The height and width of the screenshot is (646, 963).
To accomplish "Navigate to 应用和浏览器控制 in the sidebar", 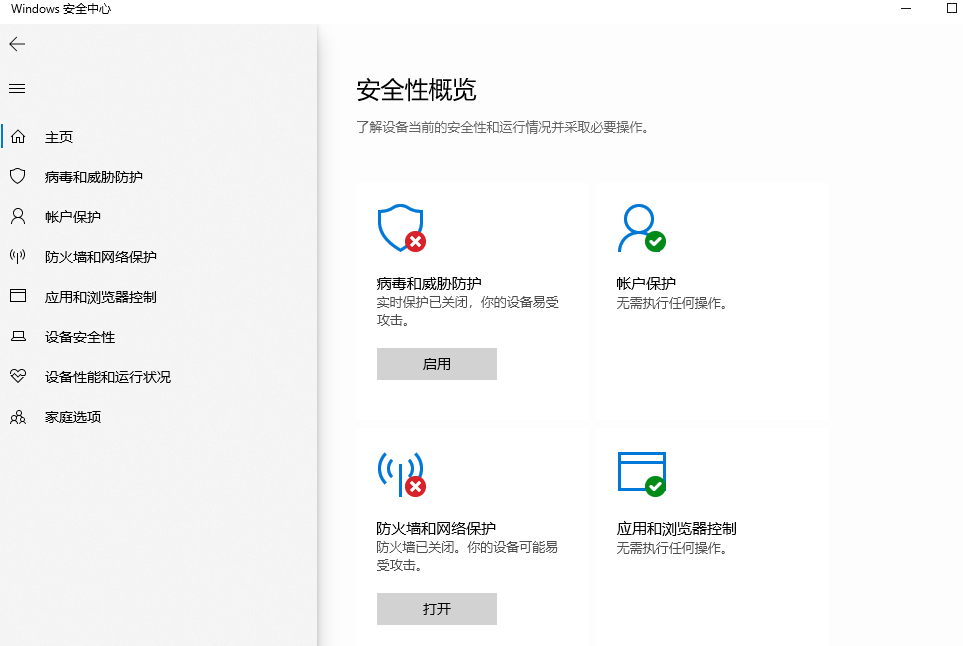I will tap(101, 297).
